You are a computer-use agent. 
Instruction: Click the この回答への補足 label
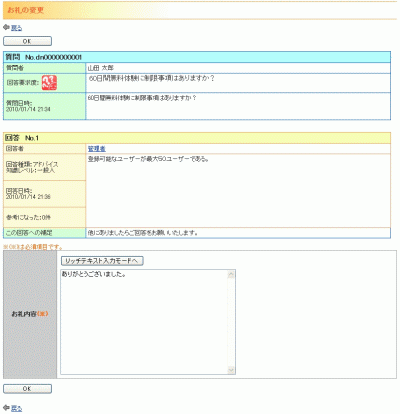[x=29, y=233]
